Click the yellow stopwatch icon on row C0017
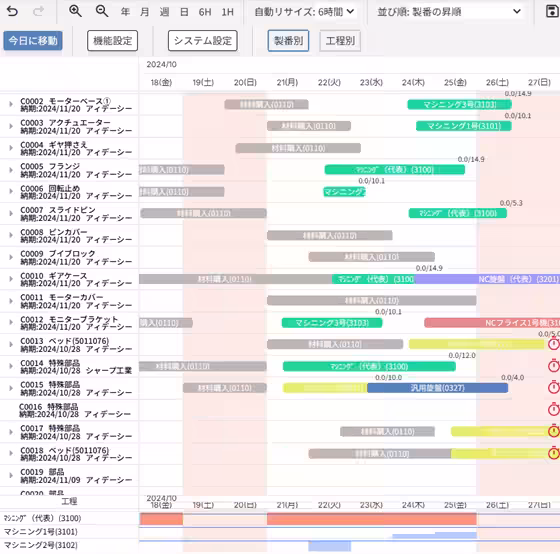Viewport: 560px width, 554px height. (x=554, y=431)
